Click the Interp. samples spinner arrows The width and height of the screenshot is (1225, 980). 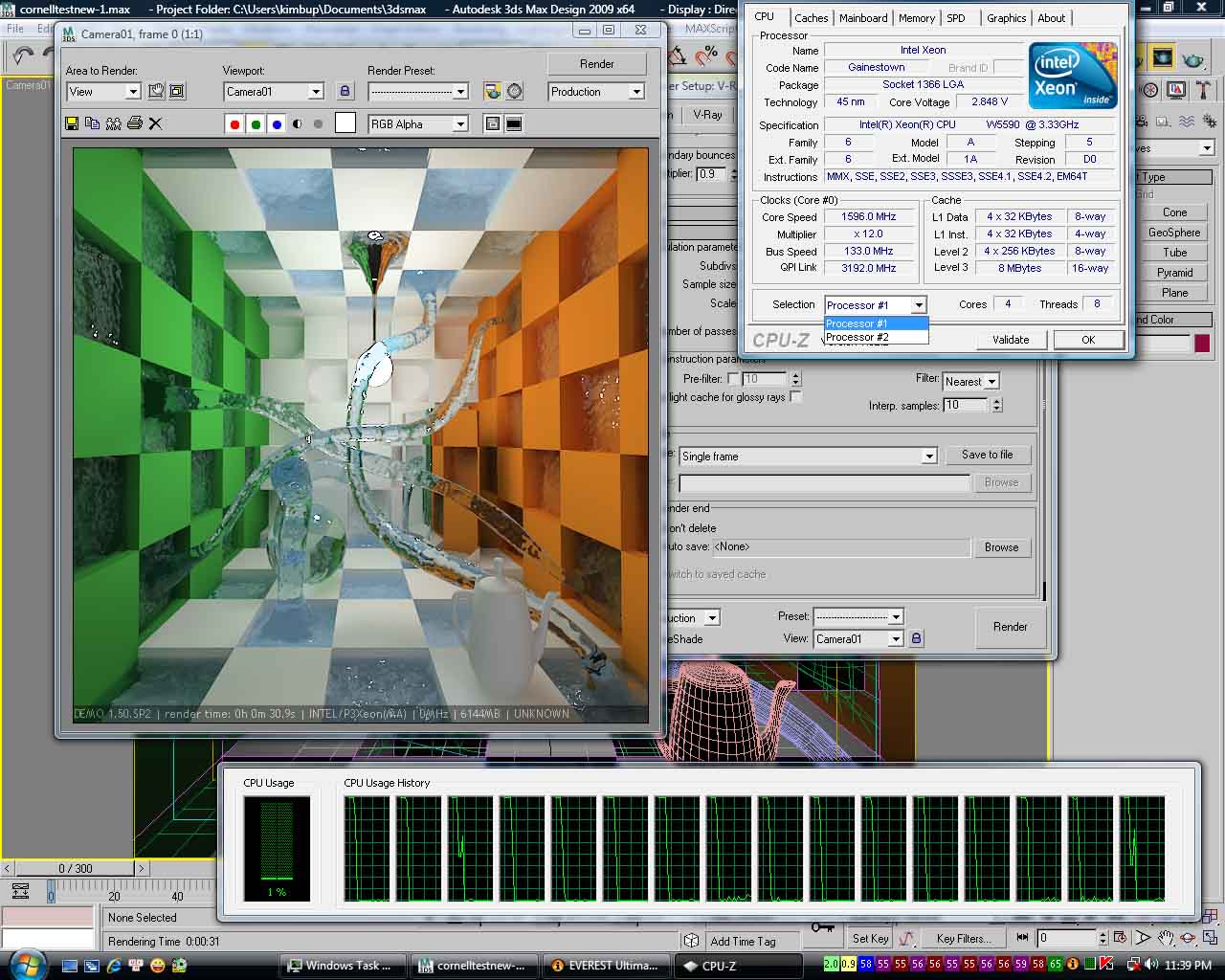click(x=996, y=405)
